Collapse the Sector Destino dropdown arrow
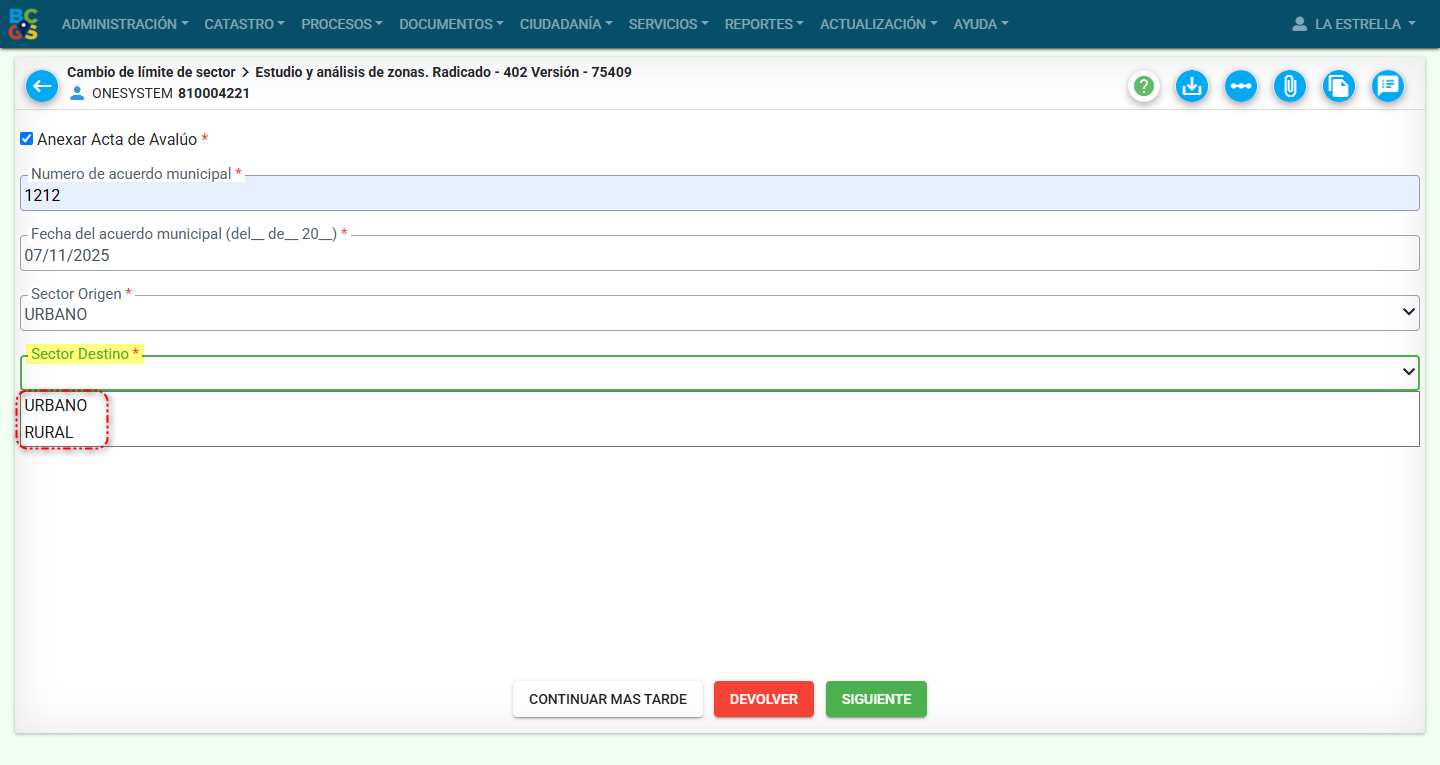The width and height of the screenshot is (1440, 765). [x=1408, y=373]
